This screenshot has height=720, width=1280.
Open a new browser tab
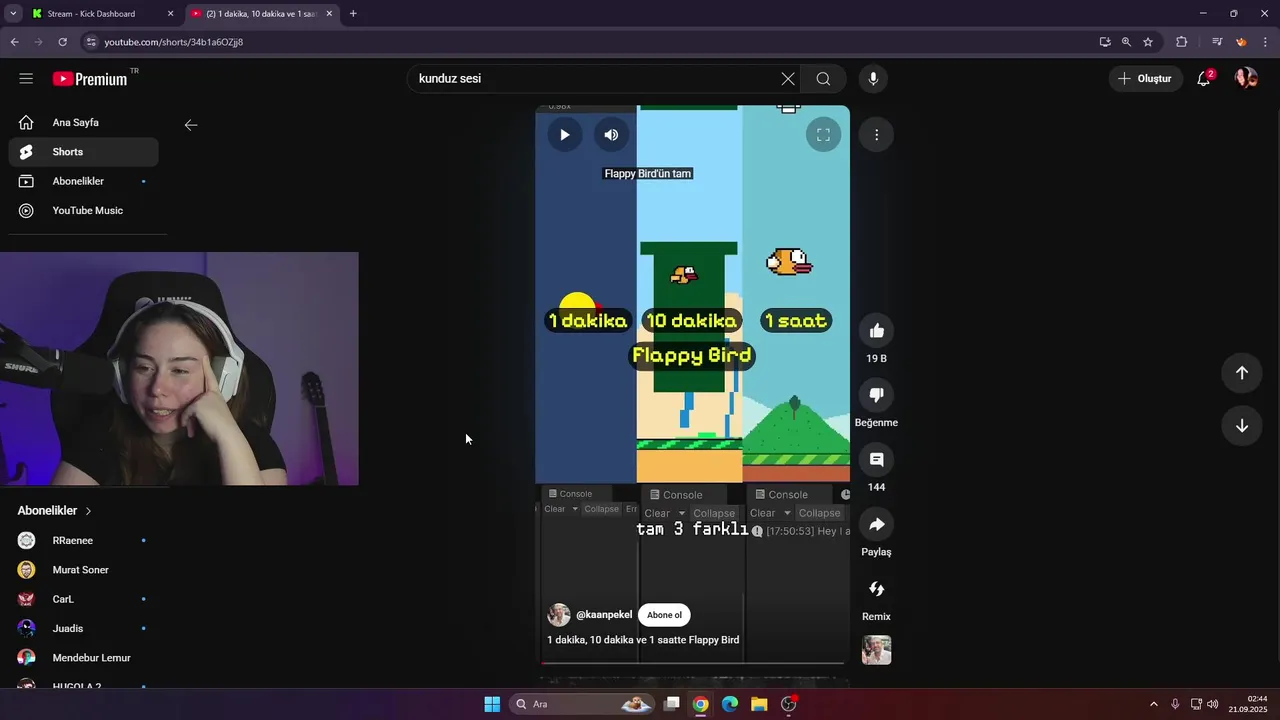coord(353,14)
